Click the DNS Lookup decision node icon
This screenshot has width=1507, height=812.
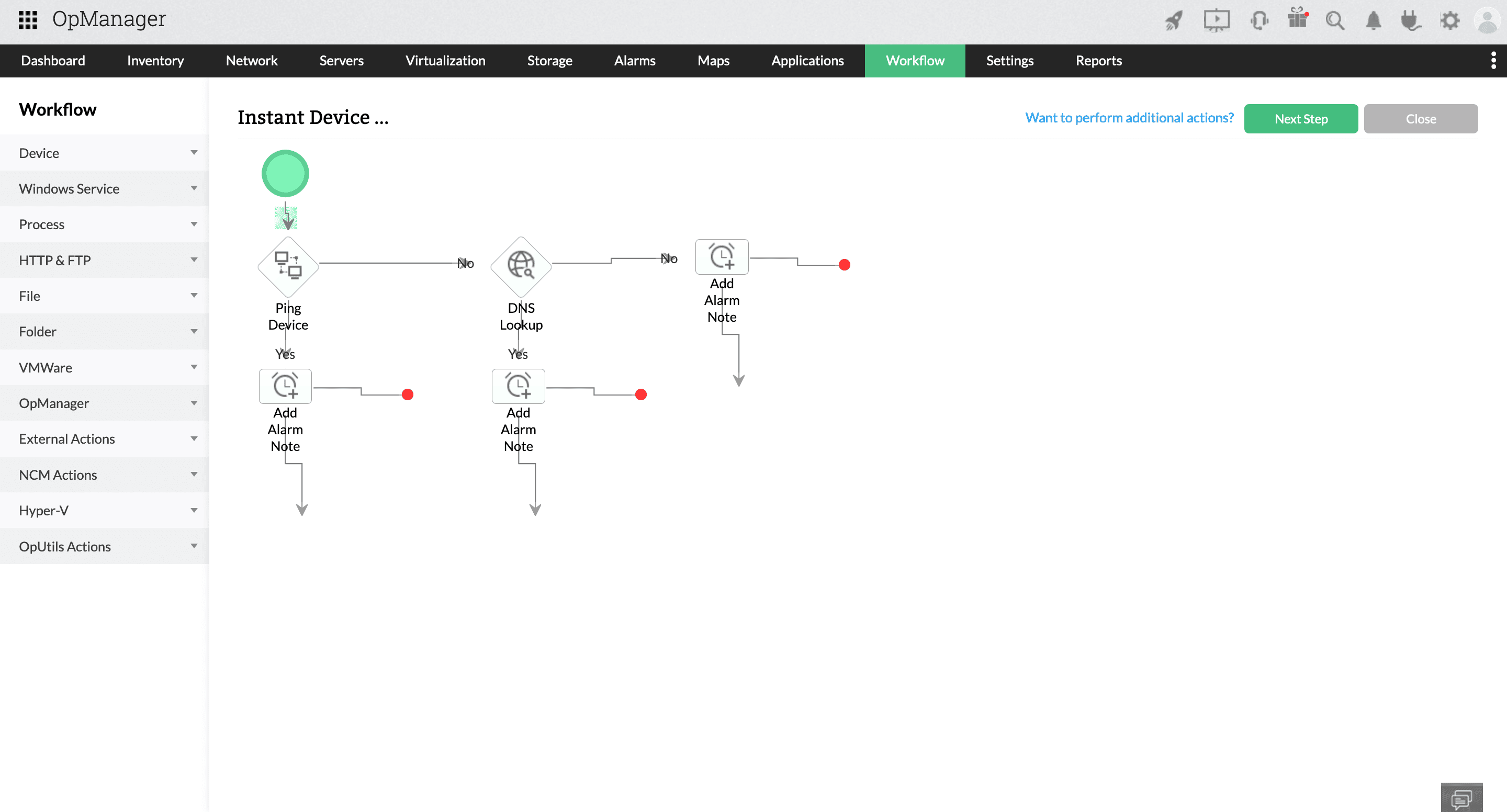pos(519,264)
